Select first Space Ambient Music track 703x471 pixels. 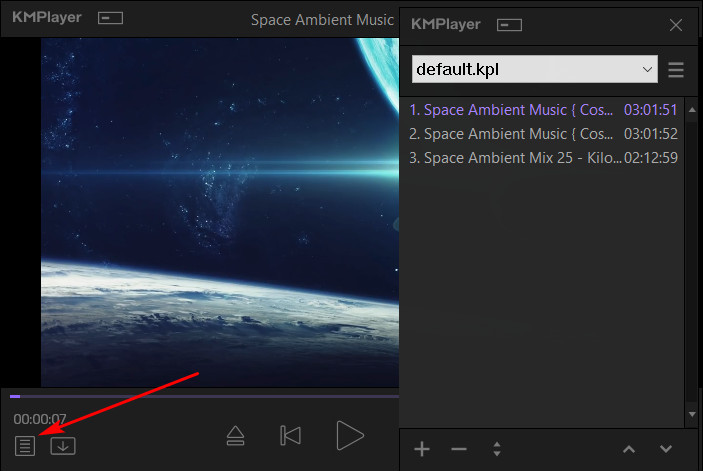pyautogui.click(x=517, y=109)
